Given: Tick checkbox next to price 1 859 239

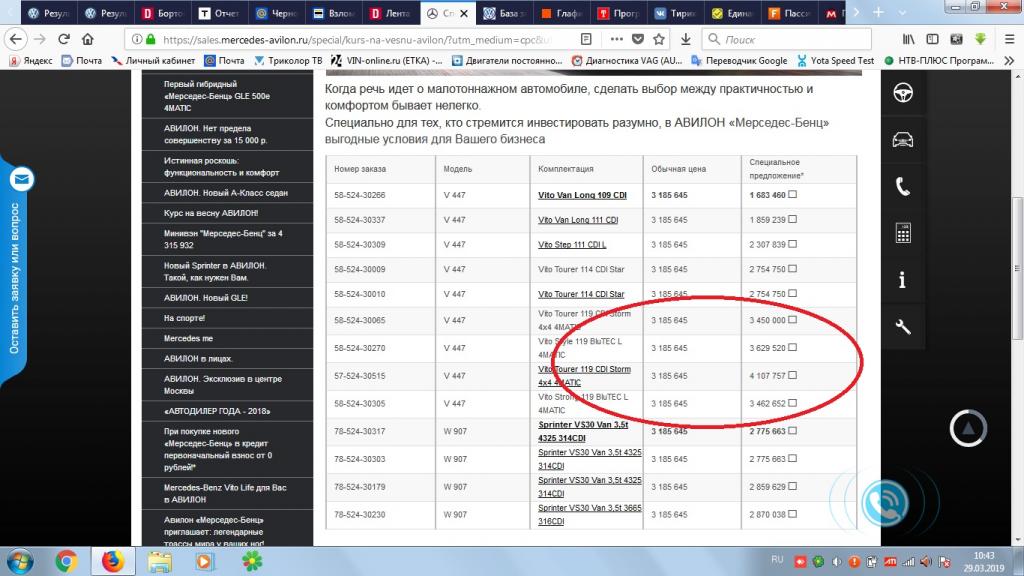Looking at the screenshot, I should pos(792,219).
